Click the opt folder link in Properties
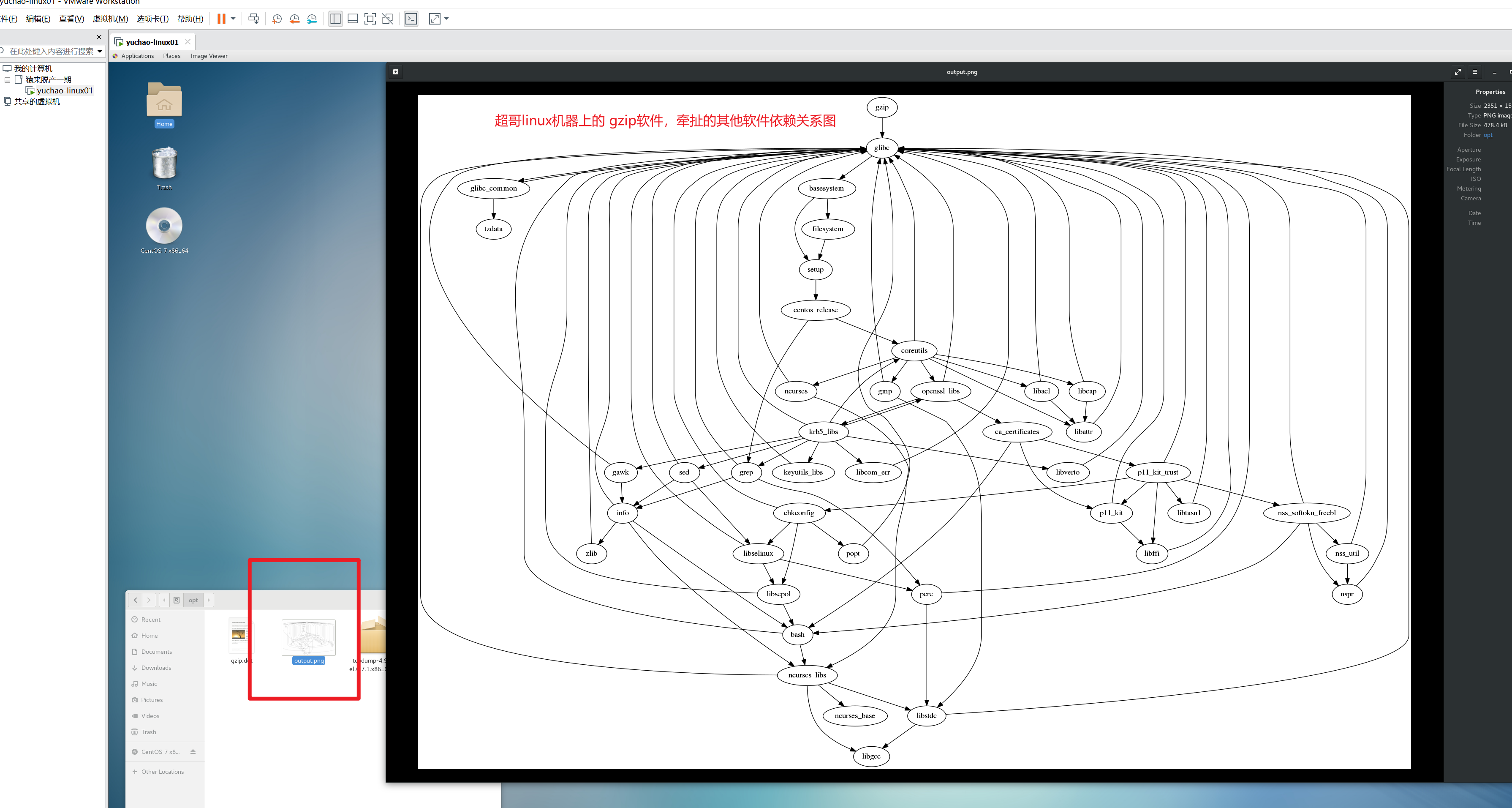Screen dimensions: 1512x808 [1488, 135]
